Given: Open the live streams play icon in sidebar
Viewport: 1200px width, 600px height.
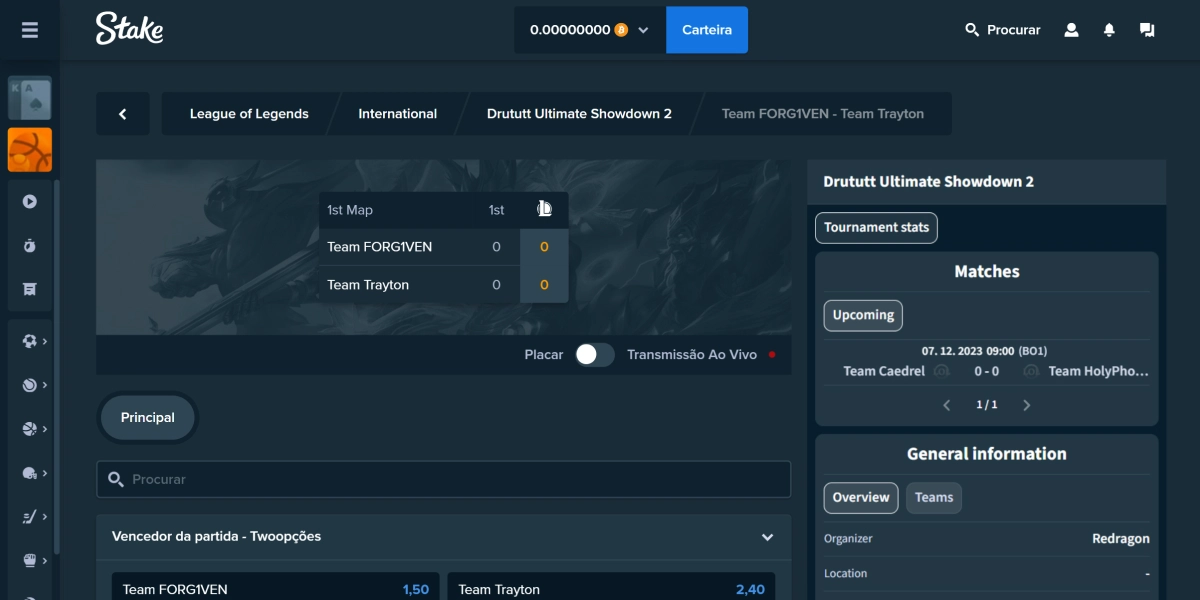Looking at the screenshot, I should point(30,201).
